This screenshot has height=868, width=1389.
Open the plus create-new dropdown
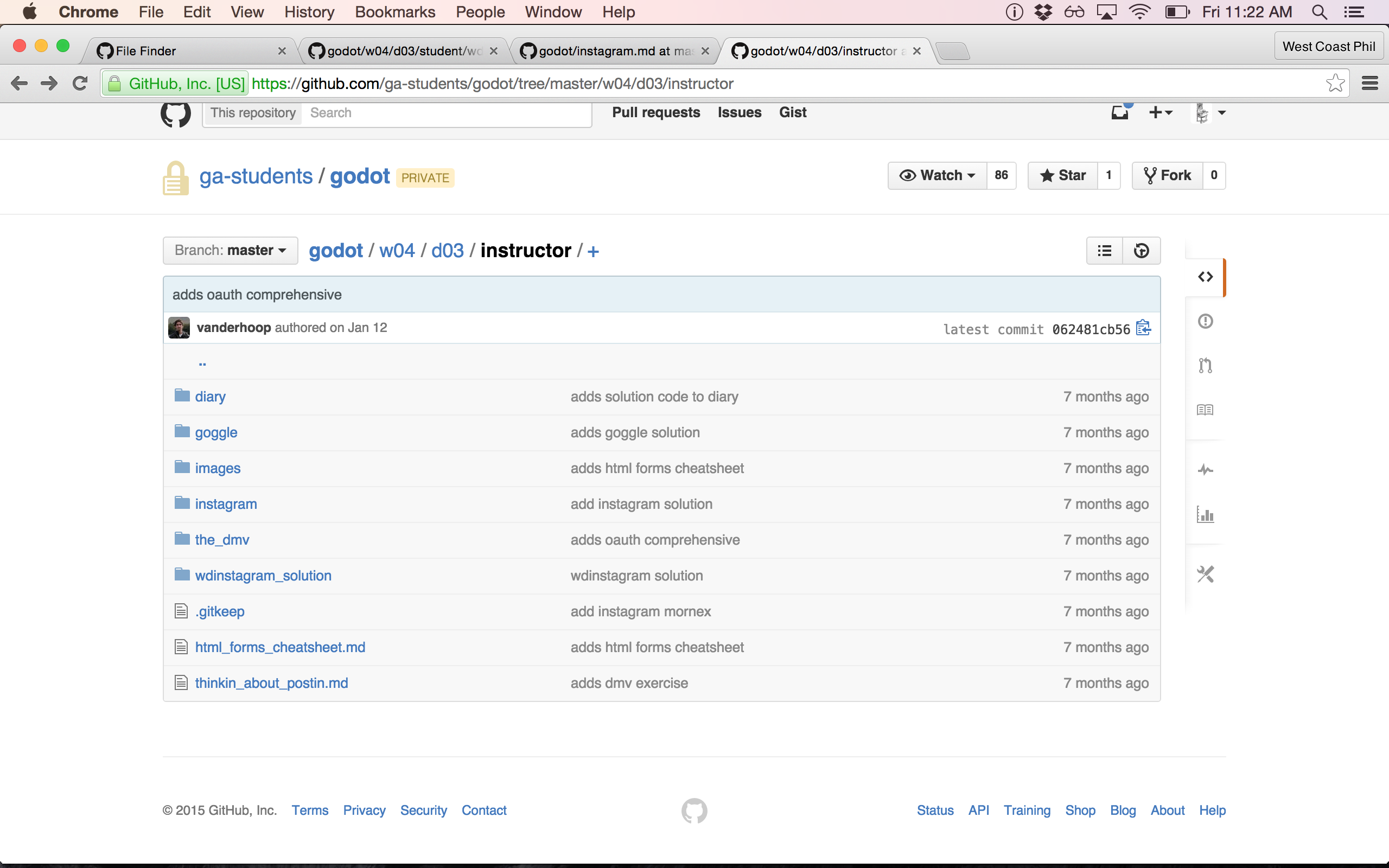(1160, 112)
